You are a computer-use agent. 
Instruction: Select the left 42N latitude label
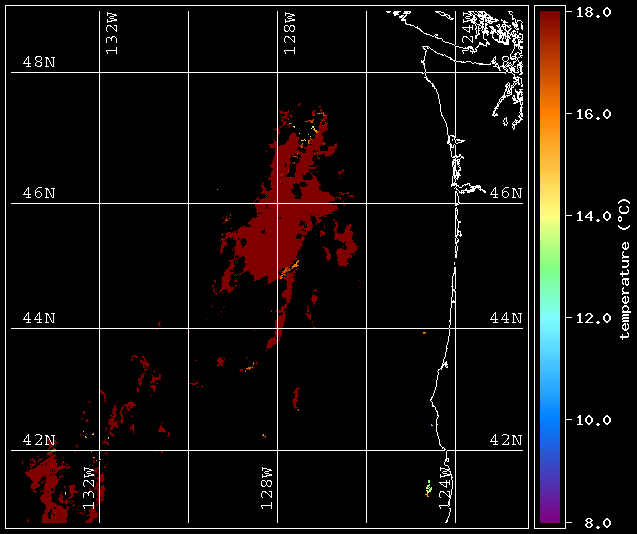[39, 440]
